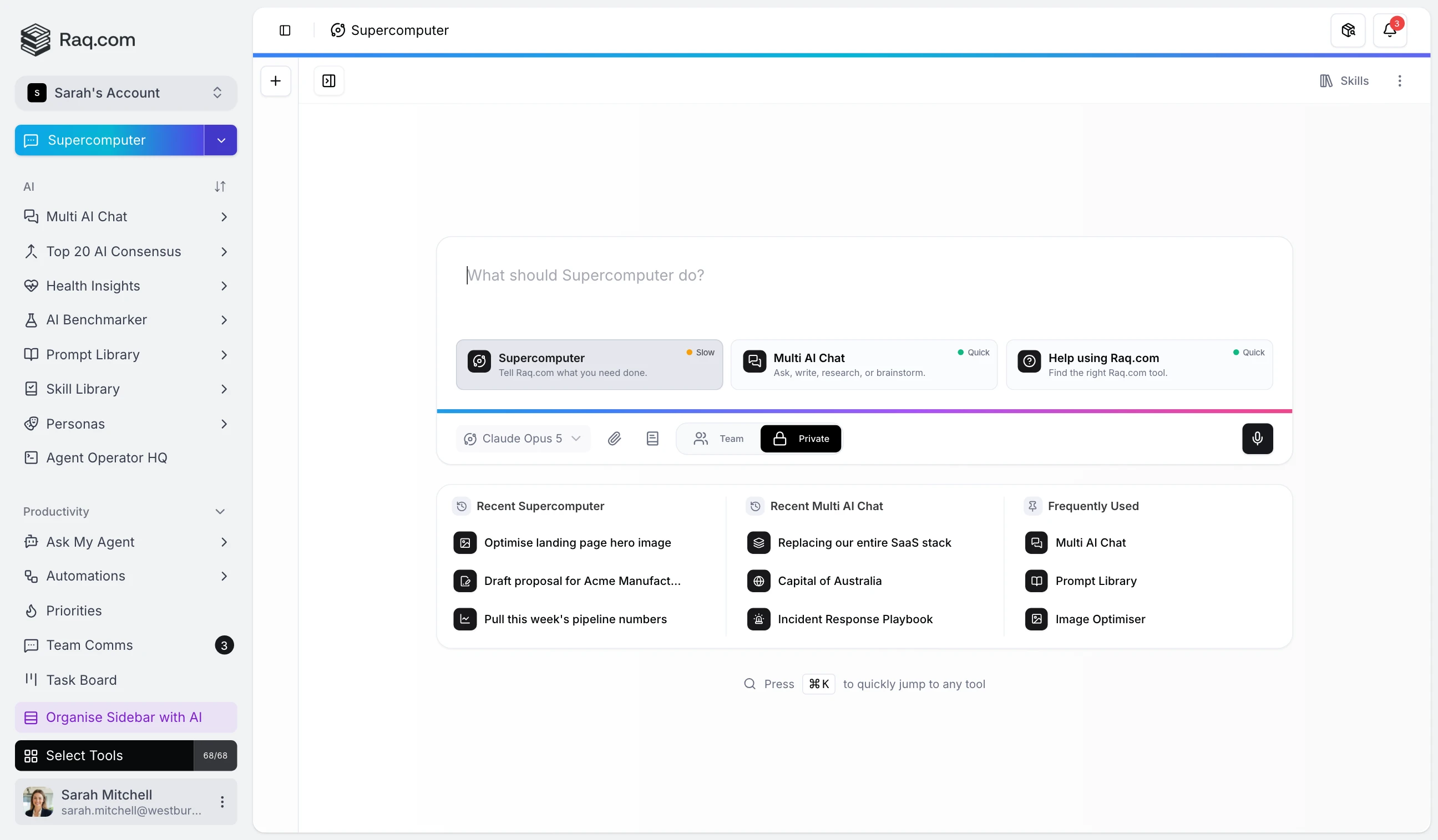
Task: Switch visibility to Team
Action: pyautogui.click(x=719, y=438)
